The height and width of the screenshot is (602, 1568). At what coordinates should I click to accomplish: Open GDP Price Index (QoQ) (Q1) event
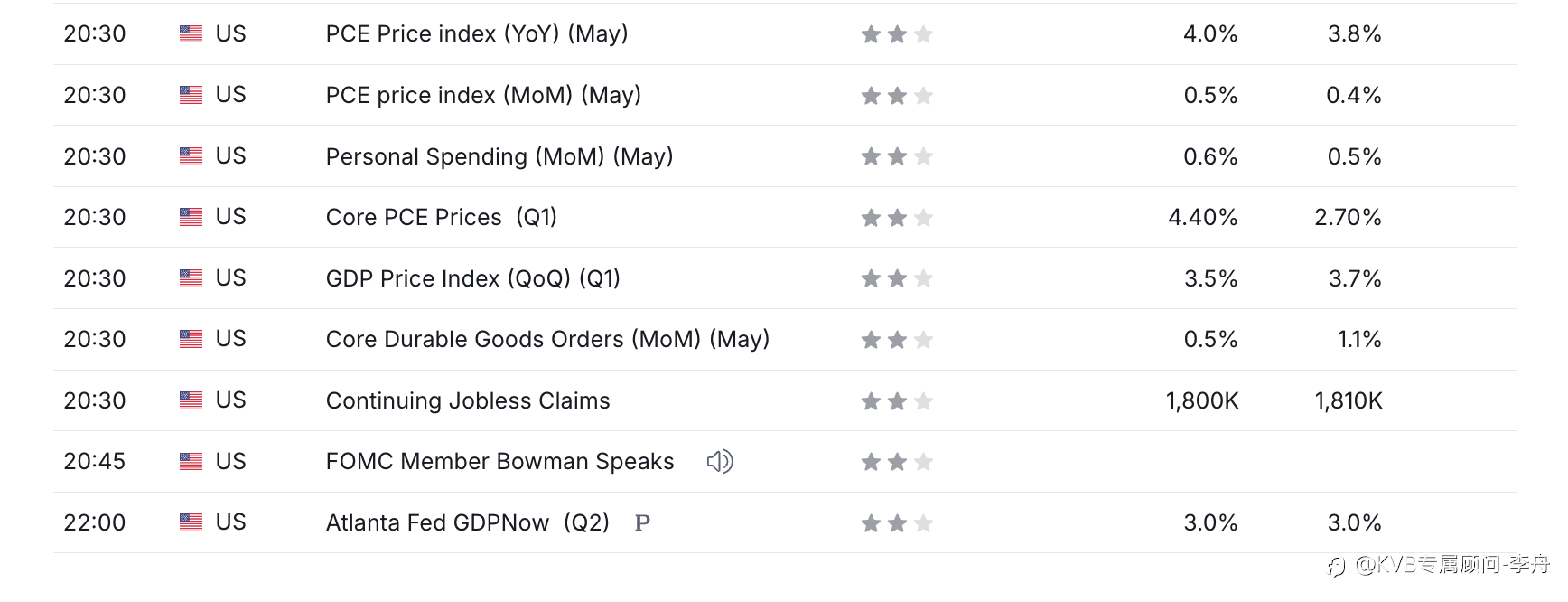coord(473,278)
